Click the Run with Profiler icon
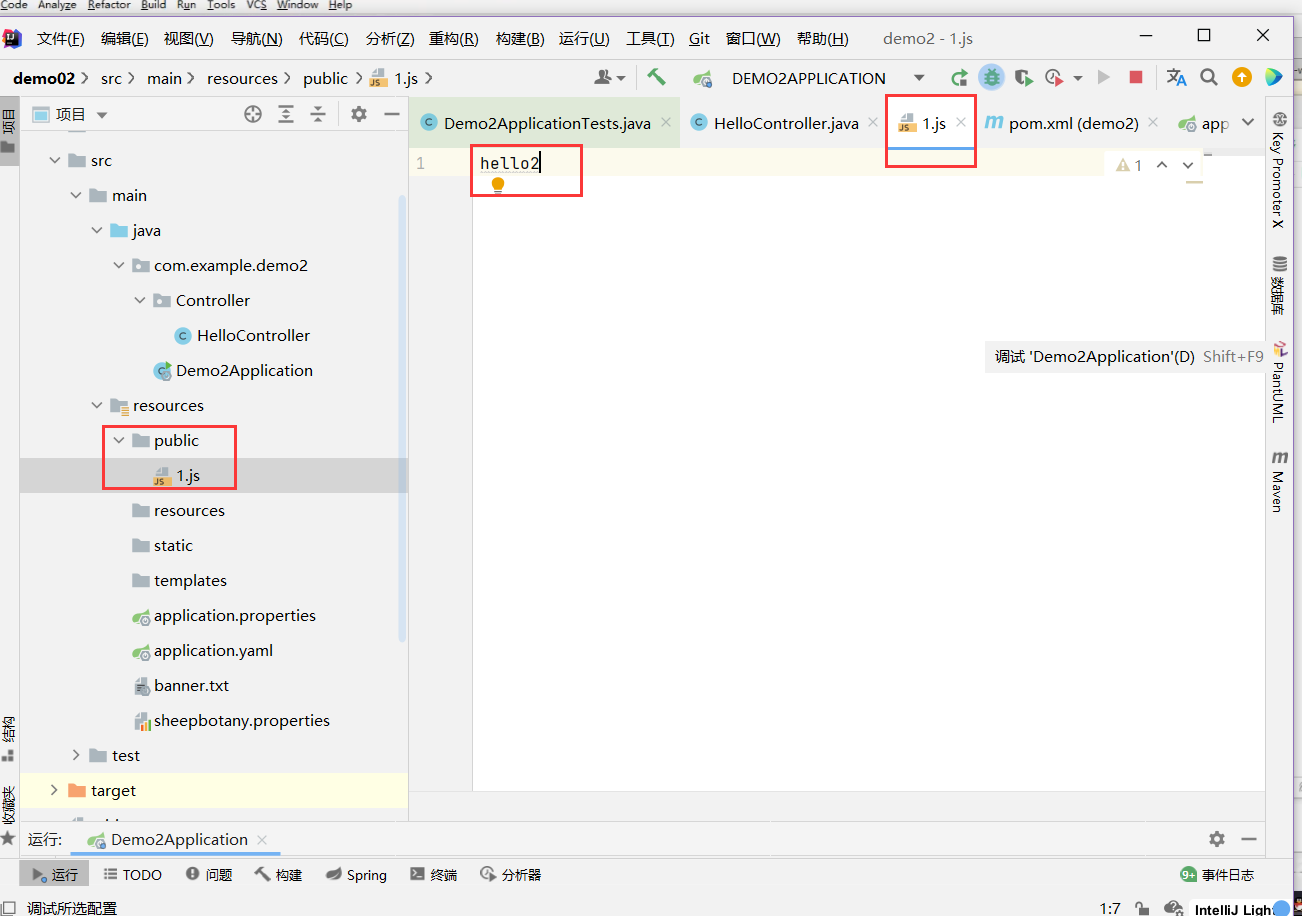Viewport: 1302px width, 916px height. tap(1054, 77)
